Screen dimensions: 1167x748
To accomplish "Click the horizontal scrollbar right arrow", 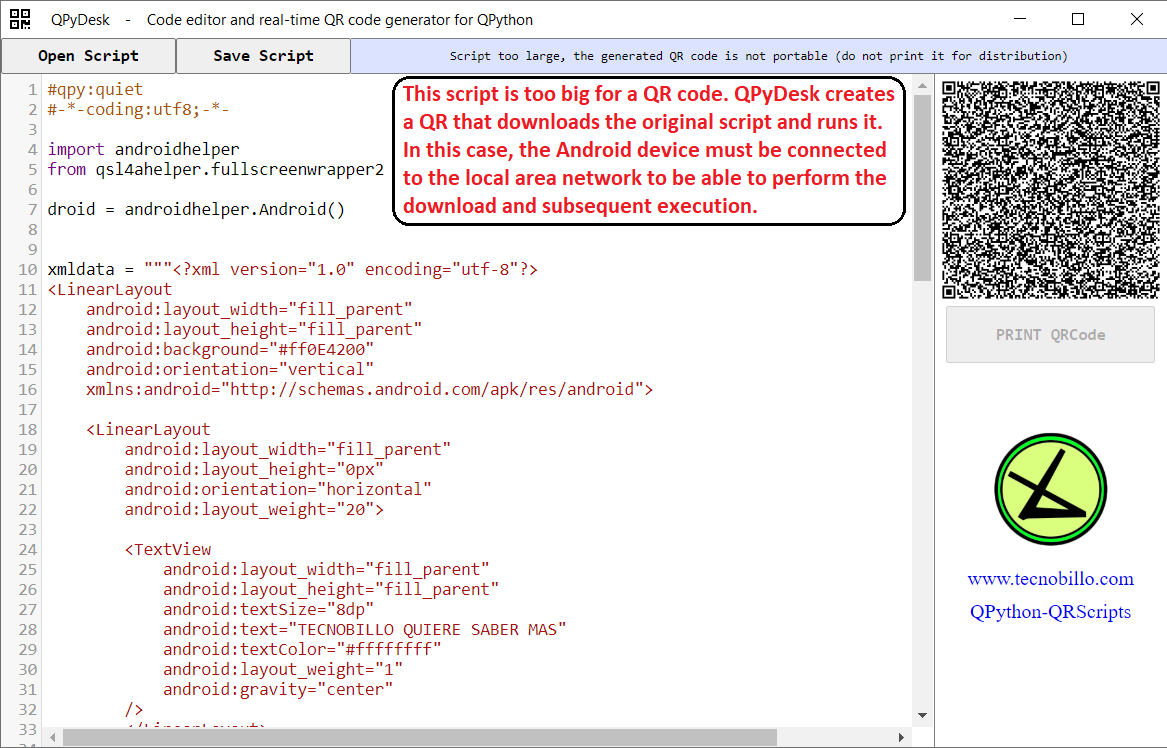I will [902, 737].
